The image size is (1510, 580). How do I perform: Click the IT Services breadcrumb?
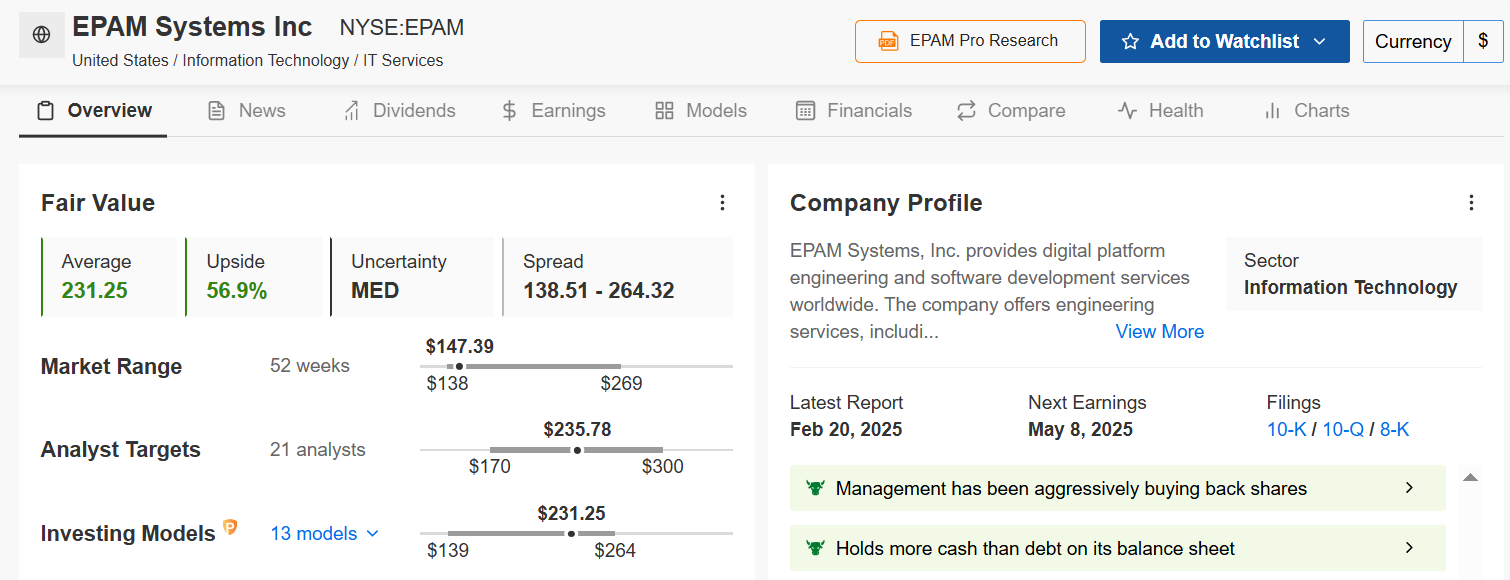[404, 60]
